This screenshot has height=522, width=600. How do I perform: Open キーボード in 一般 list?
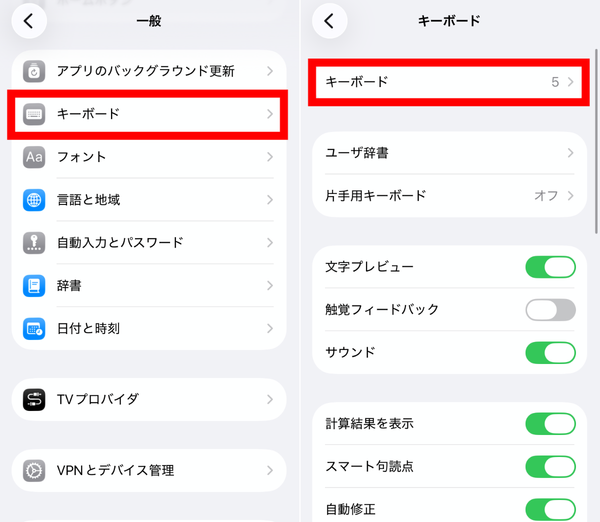(x=149, y=114)
